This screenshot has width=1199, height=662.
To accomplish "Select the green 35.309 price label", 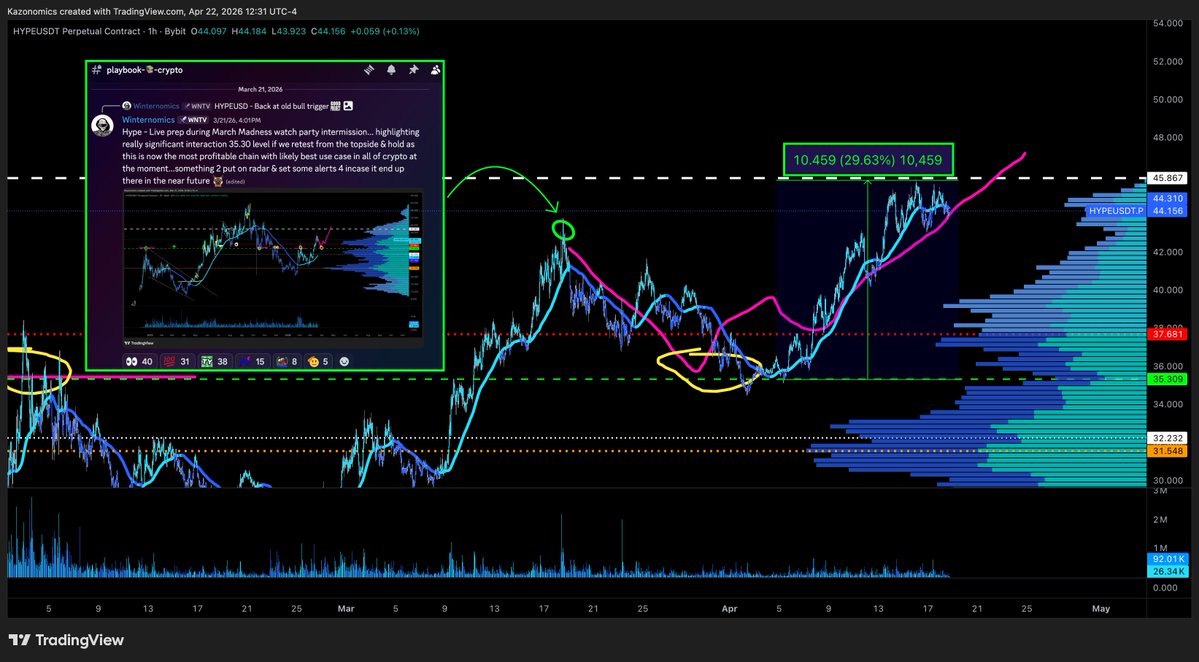I will pyautogui.click(x=1168, y=379).
